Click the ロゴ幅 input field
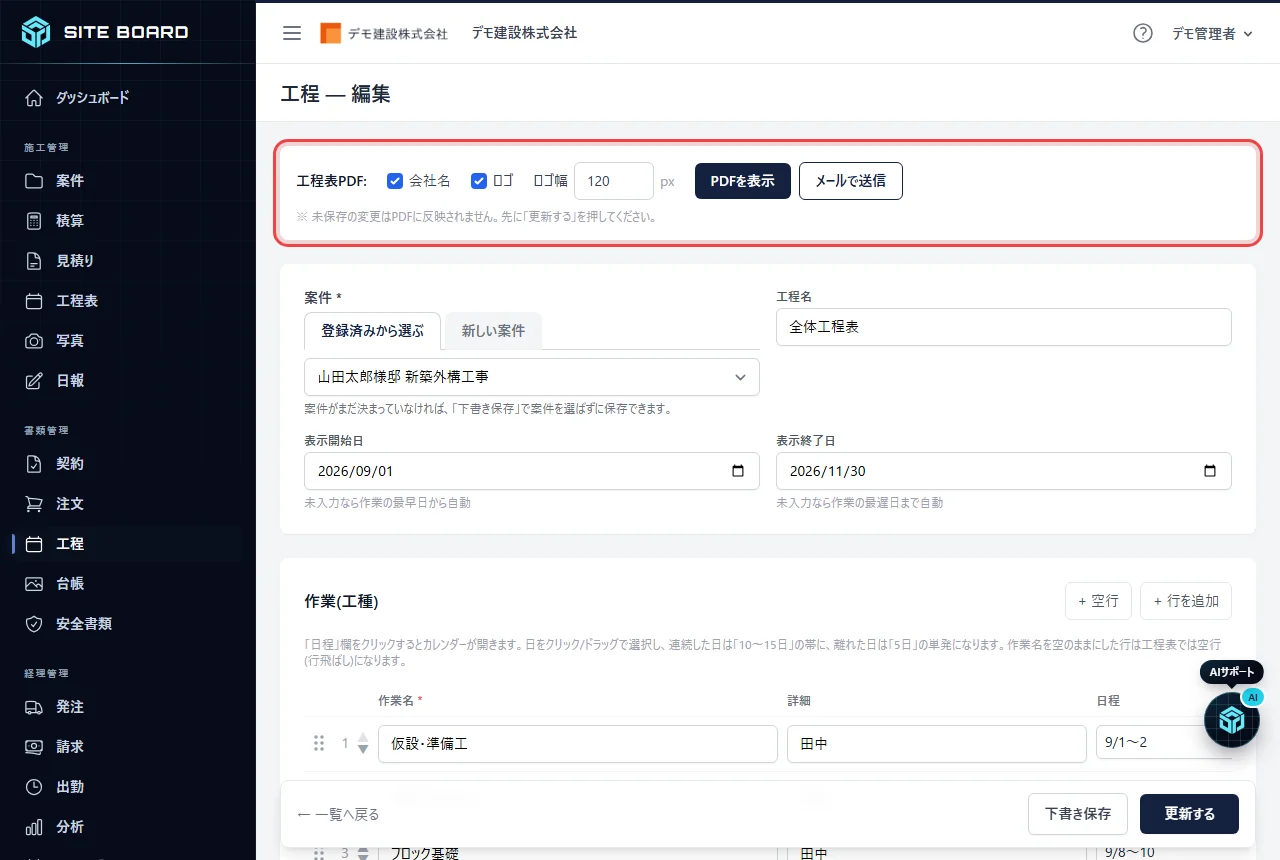This screenshot has width=1280, height=860. click(614, 181)
